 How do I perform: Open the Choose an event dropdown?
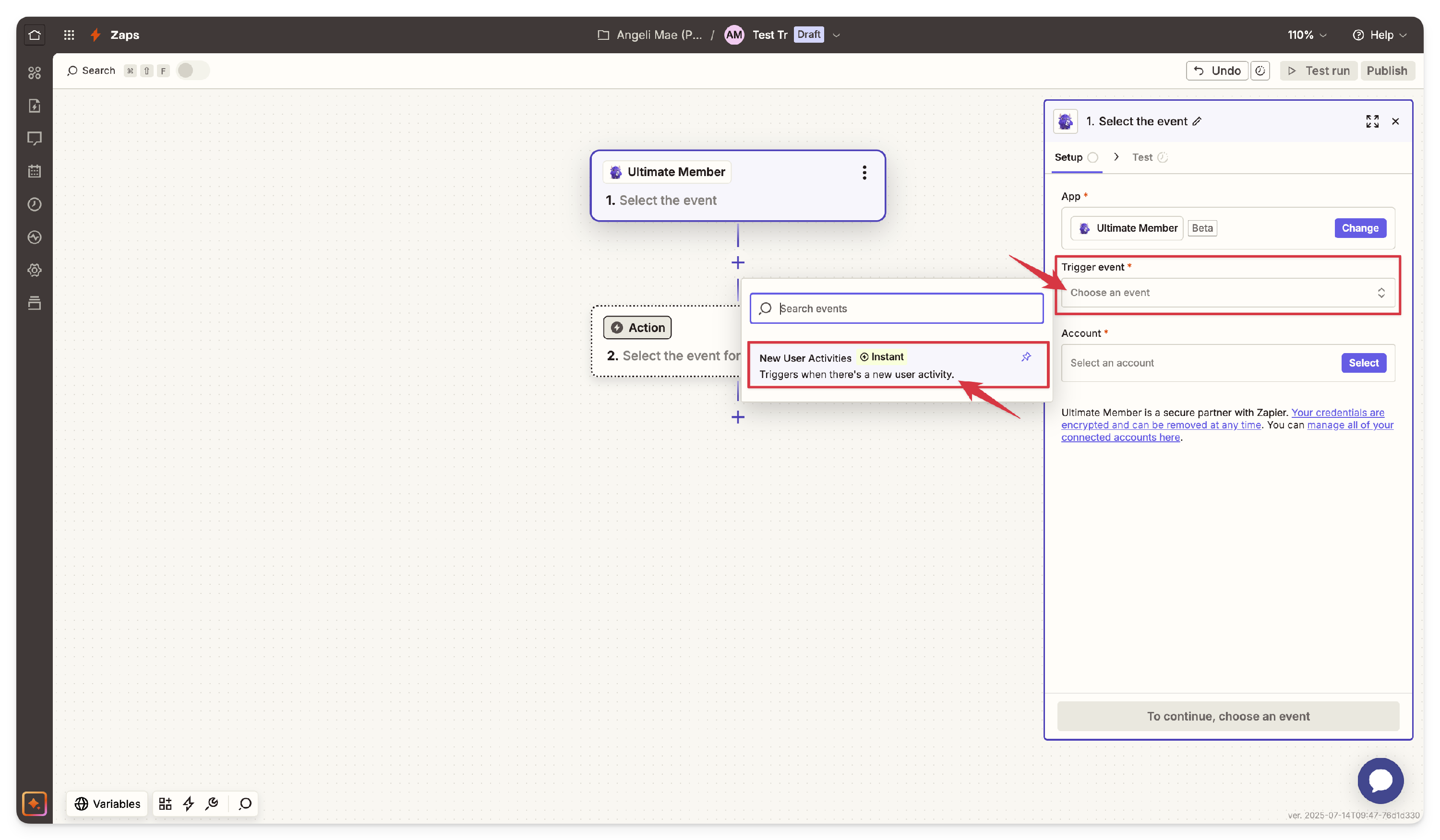(1227, 292)
